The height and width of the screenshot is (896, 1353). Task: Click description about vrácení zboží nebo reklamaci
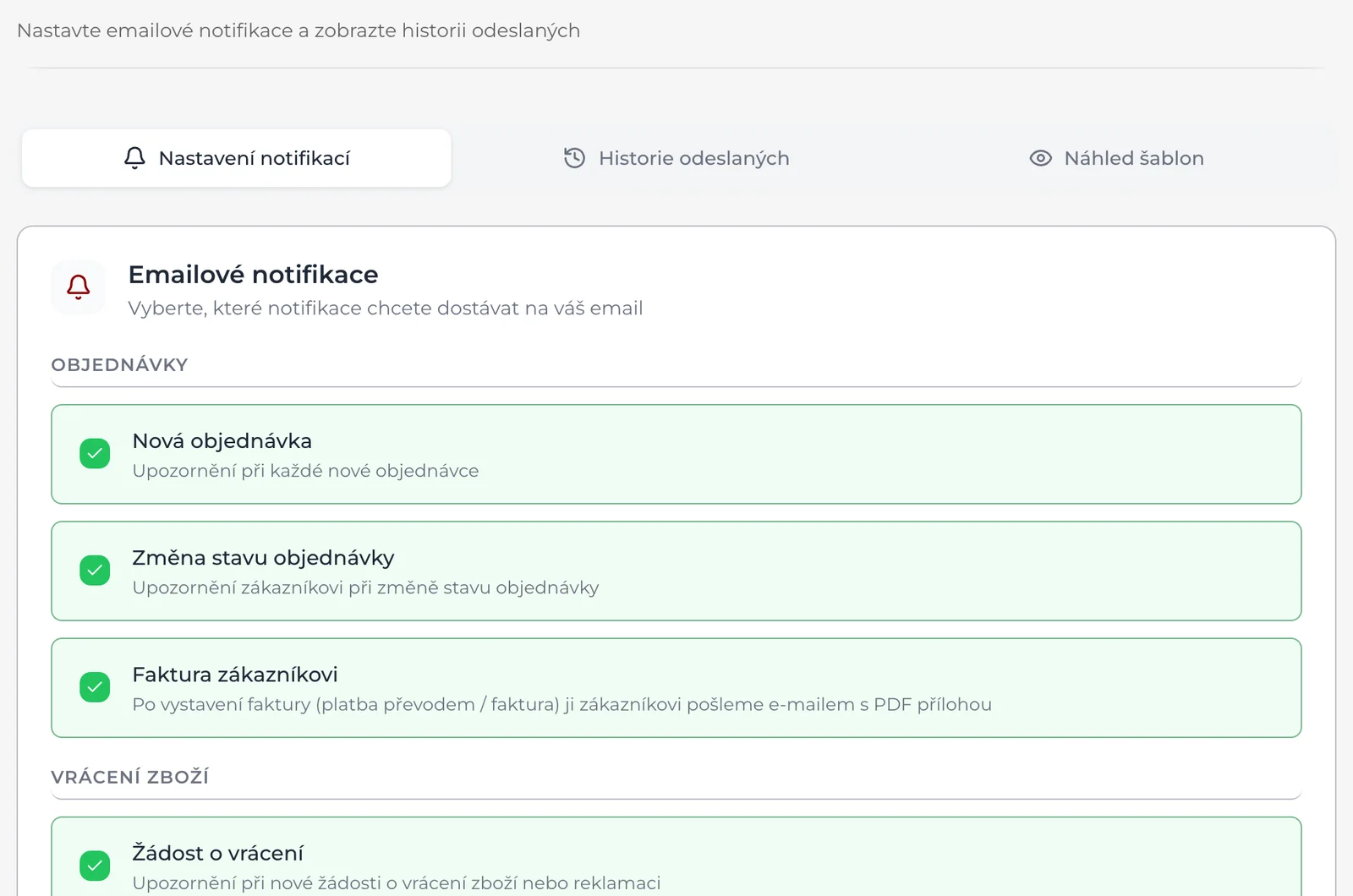(x=397, y=883)
